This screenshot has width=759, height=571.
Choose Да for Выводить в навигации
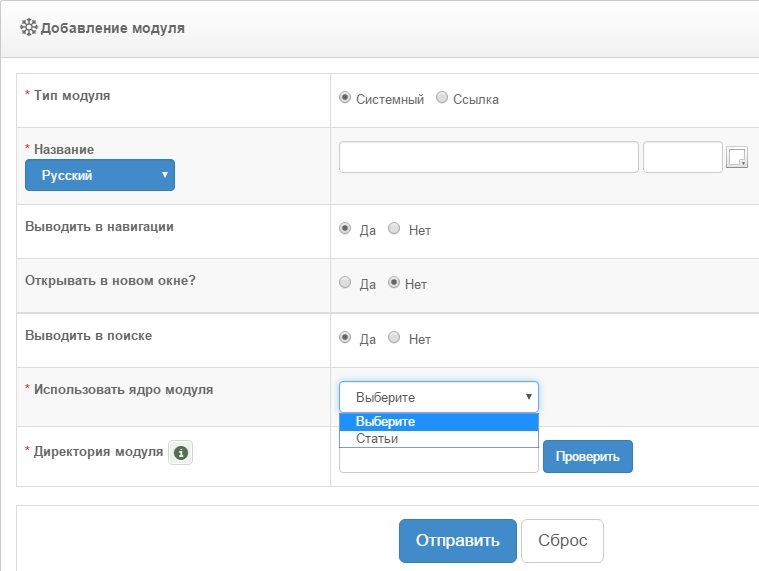pyautogui.click(x=345, y=228)
